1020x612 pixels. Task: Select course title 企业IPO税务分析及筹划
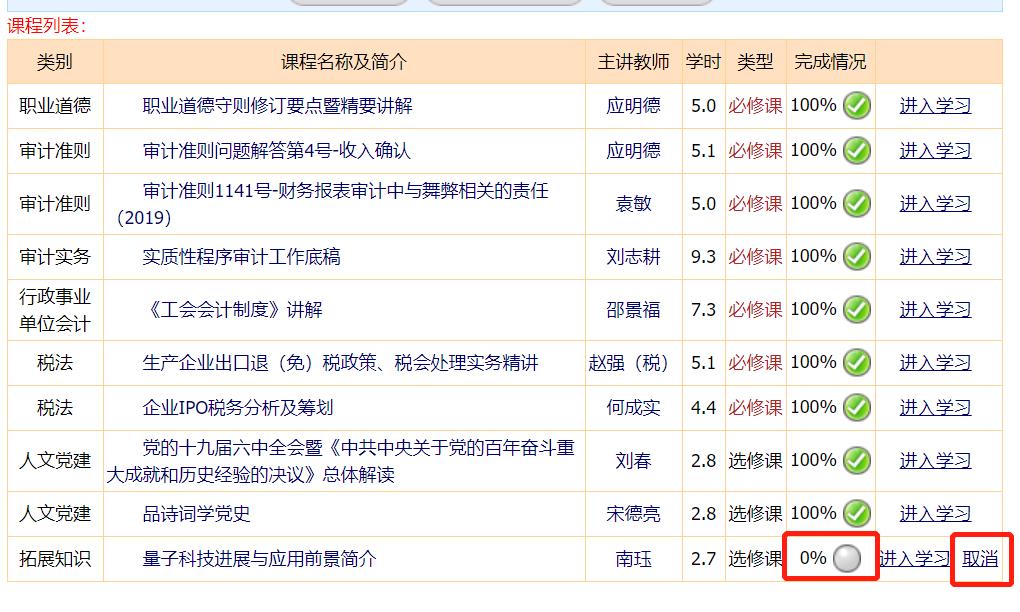237,408
